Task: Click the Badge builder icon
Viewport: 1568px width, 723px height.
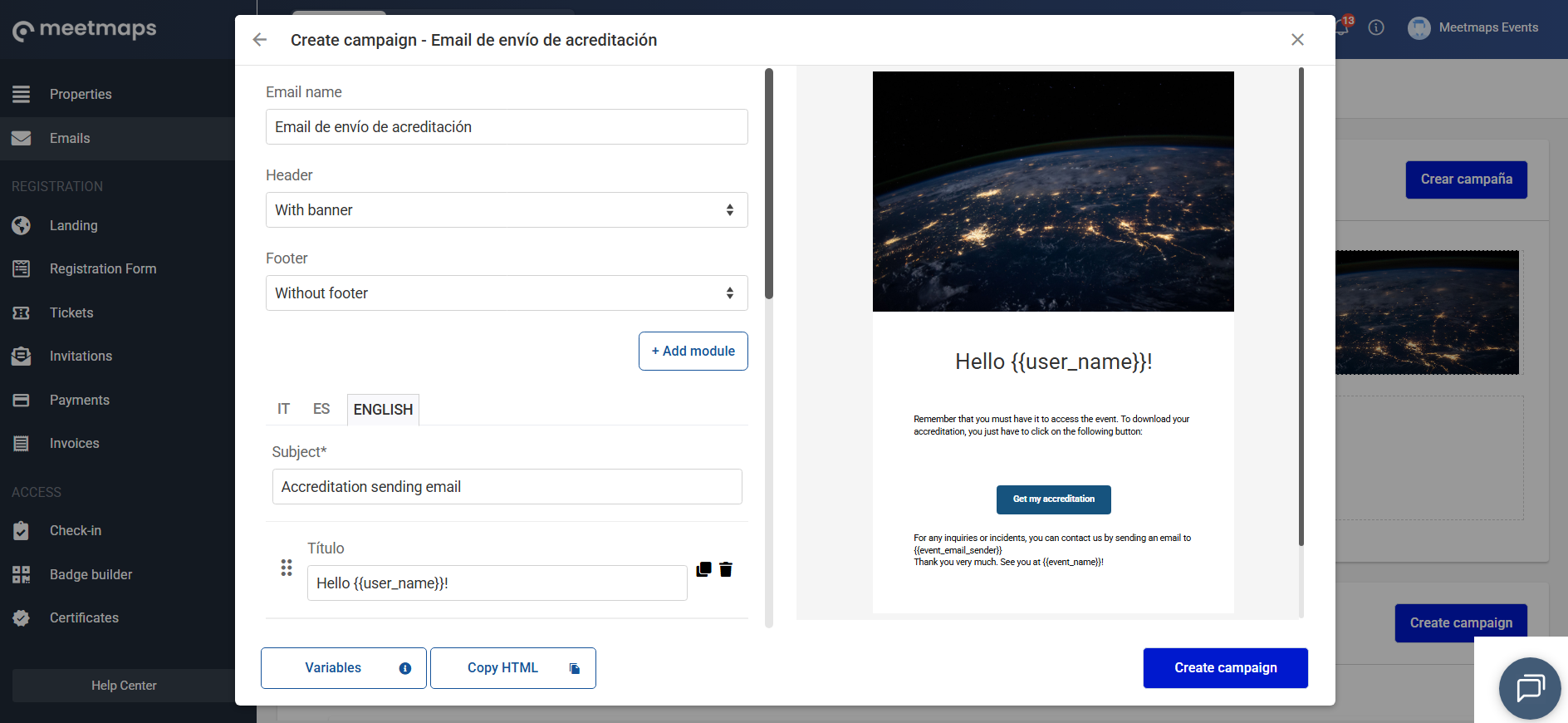Action: click(x=22, y=574)
